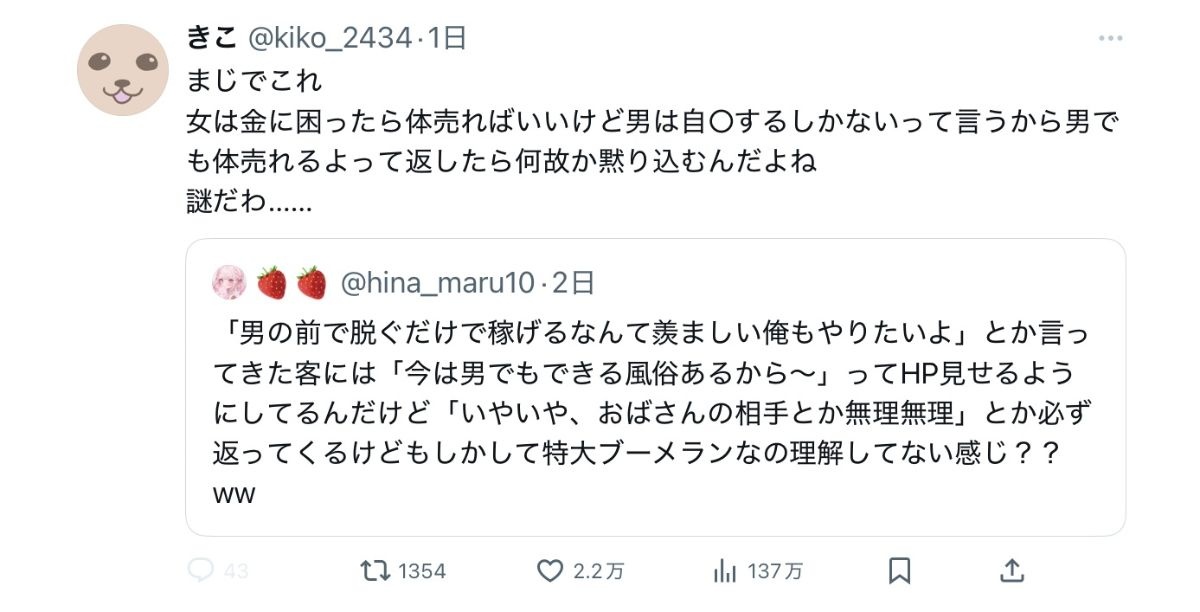Click the 137万 views count
This screenshot has width=1200, height=612.
pyautogui.click(x=775, y=572)
